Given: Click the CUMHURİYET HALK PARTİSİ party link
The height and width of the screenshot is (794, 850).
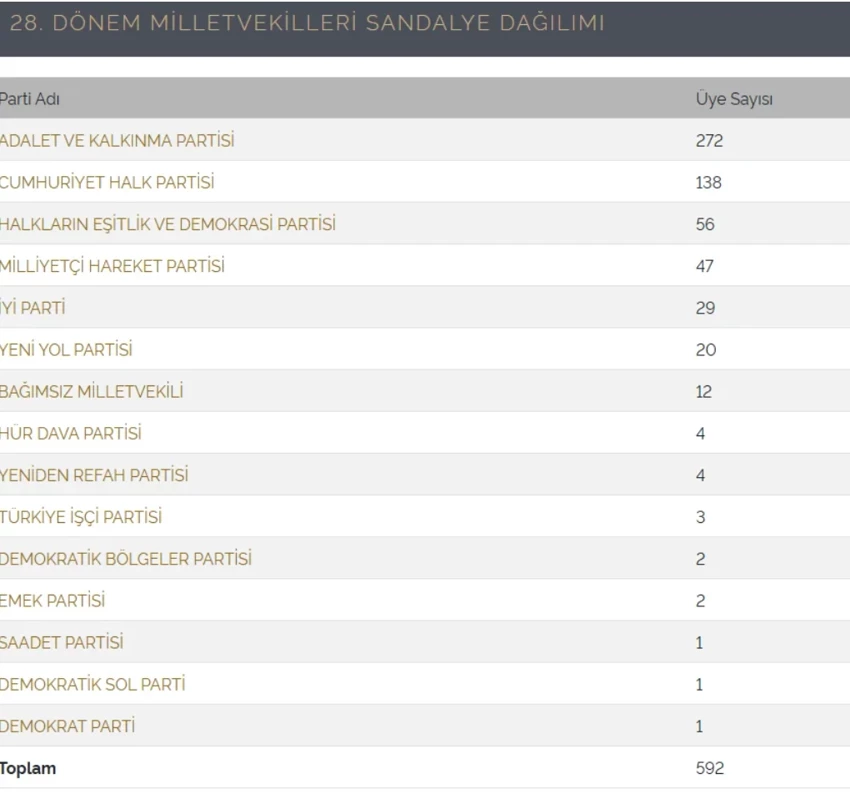Looking at the screenshot, I should click(x=107, y=183).
